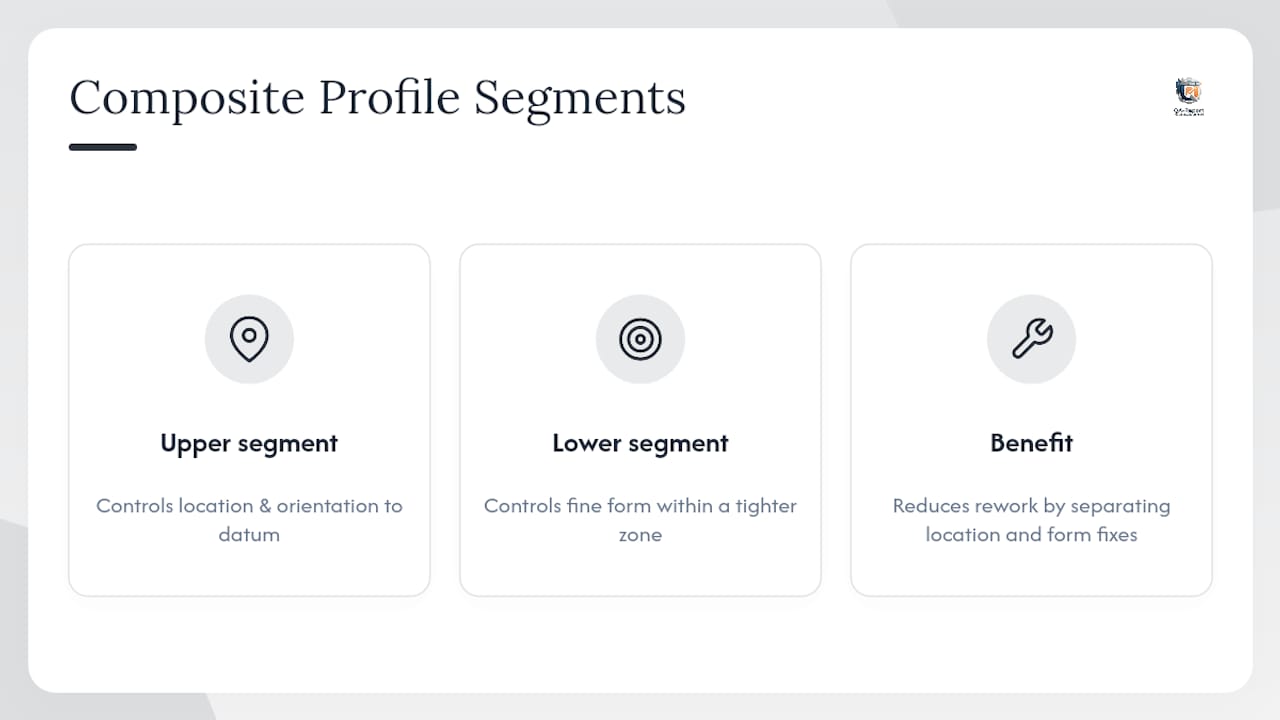
Task: Click the 'Controls fine form within a tighter' line
Action: click(640, 506)
